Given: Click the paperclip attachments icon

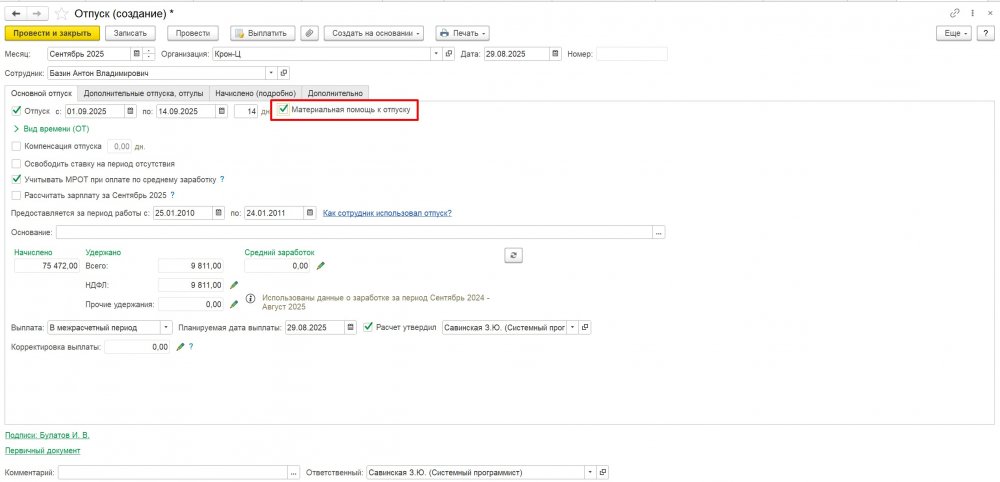Looking at the screenshot, I should tap(310, 33).
